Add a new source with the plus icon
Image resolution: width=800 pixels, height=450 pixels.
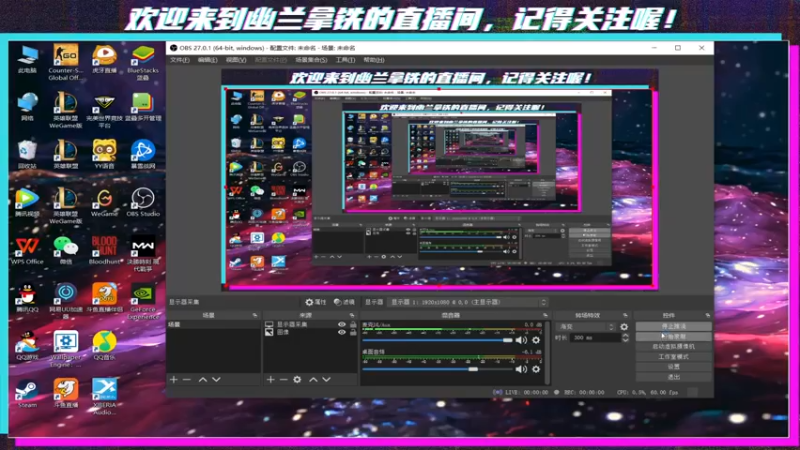270,380
